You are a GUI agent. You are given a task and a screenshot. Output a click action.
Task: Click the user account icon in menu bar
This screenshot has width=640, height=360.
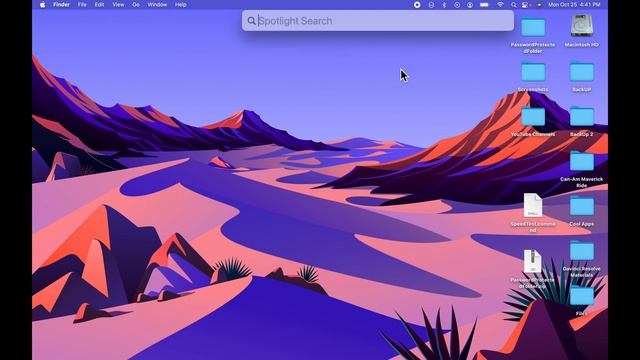[470, 5]
